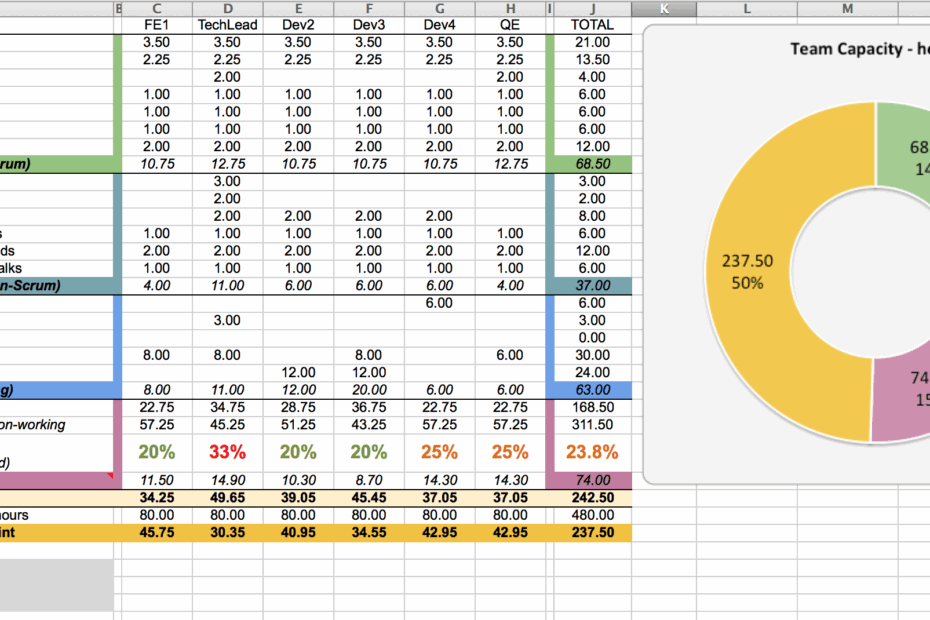Select the 36.75 Dev3 cell
930x620 pixels.
pyautogui.click(x=369, y=408)
